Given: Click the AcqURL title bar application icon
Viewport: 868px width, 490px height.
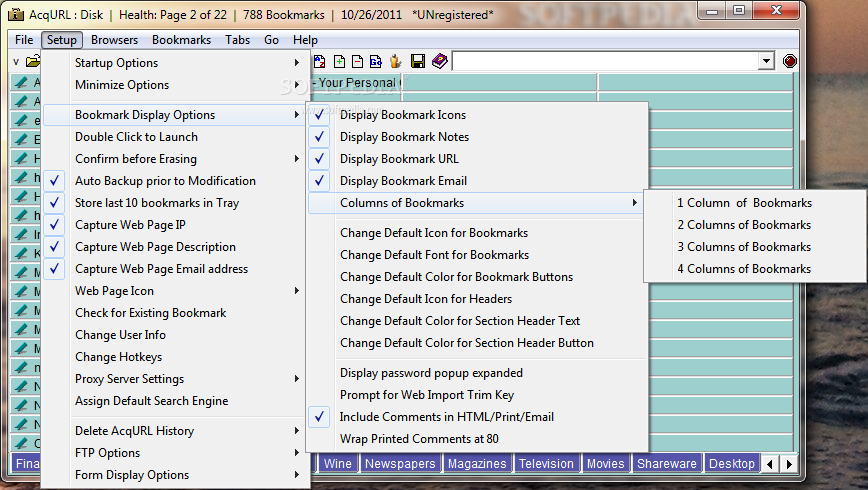Looking at the screenshot, I should [x=17, y=14].
